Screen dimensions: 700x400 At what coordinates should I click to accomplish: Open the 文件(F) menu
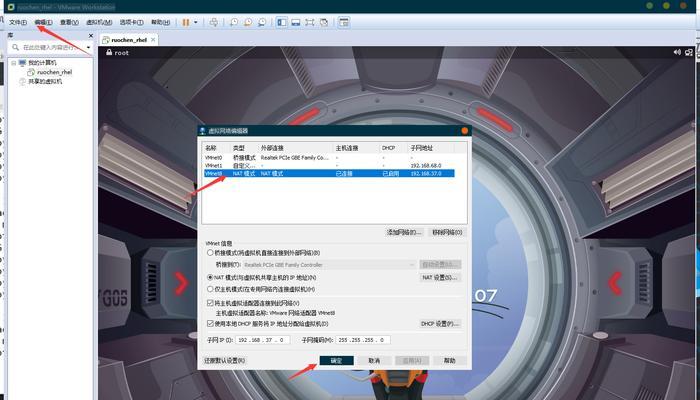pyautogui.click(x=18, y=22)
